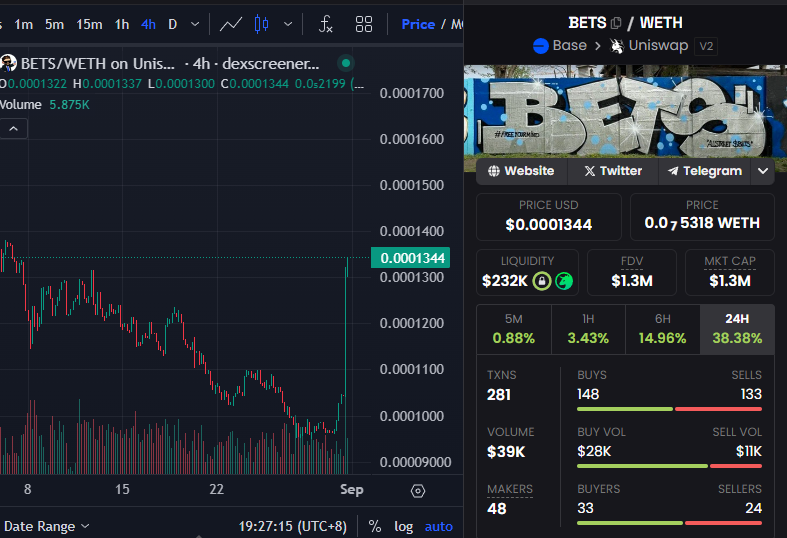Open the token Website link
Viewport: 787px width, 538px height.
521,171
